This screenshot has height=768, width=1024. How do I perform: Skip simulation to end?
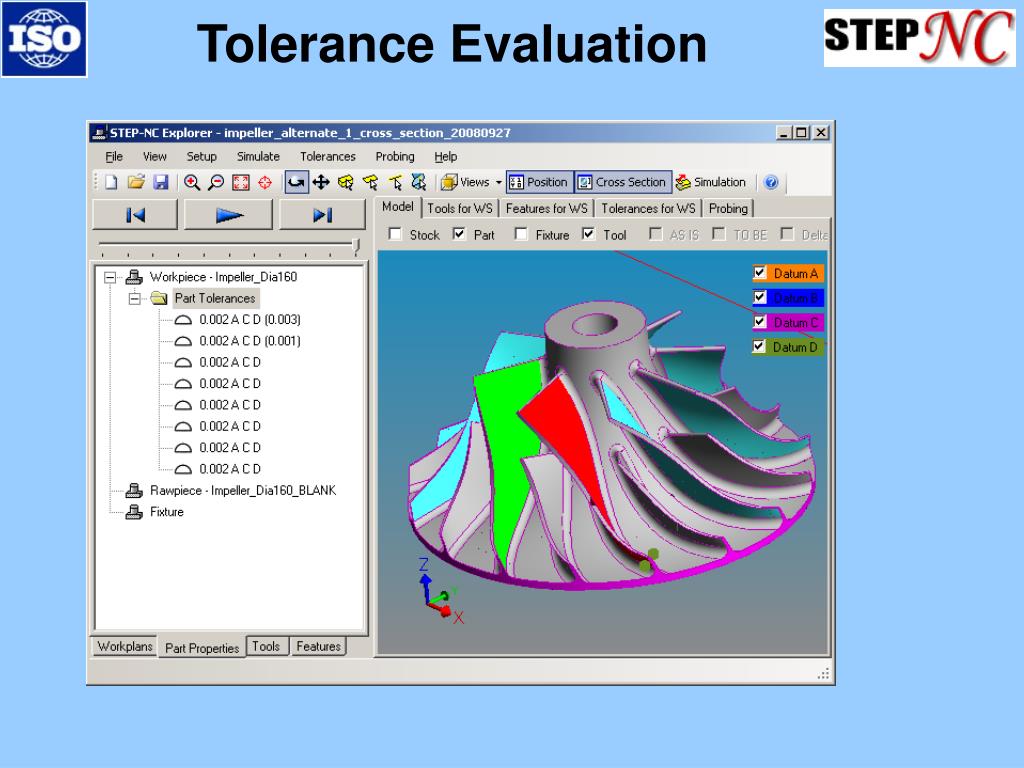323,215
